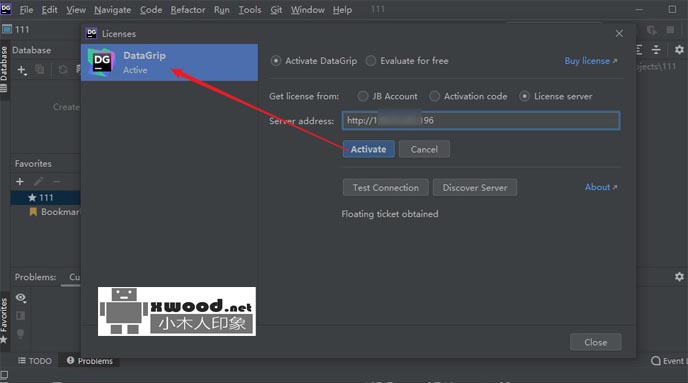This screenshot has height=383, width=688.
Task: Click the gear icon in Problems panel
Action: point(679,277)
